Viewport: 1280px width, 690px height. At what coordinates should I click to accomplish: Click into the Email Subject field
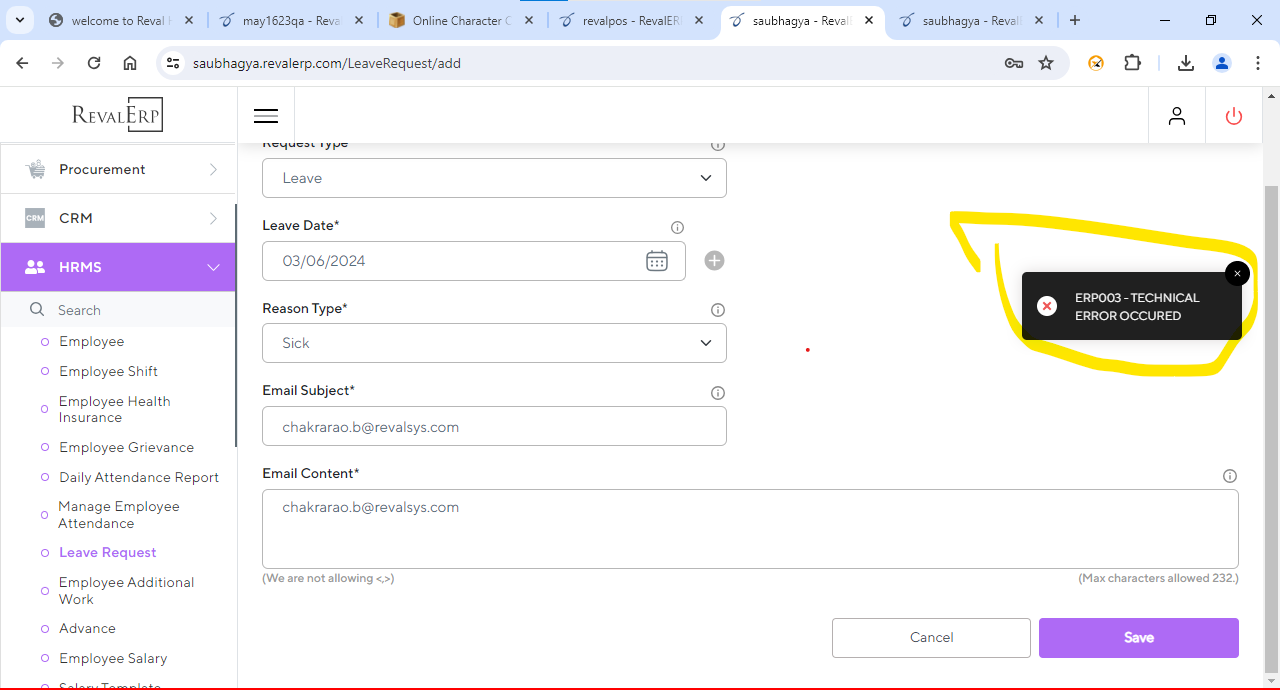tap(494, 427)
